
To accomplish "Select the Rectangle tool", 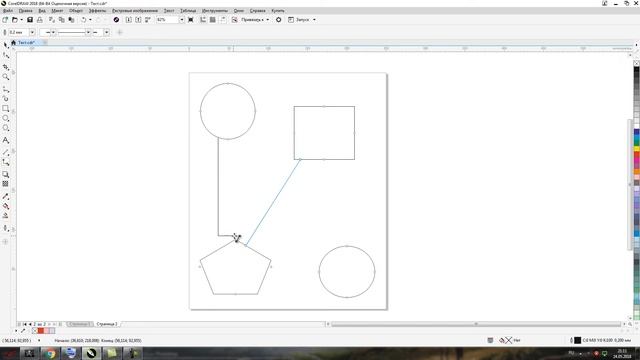I will pos(6,109).
